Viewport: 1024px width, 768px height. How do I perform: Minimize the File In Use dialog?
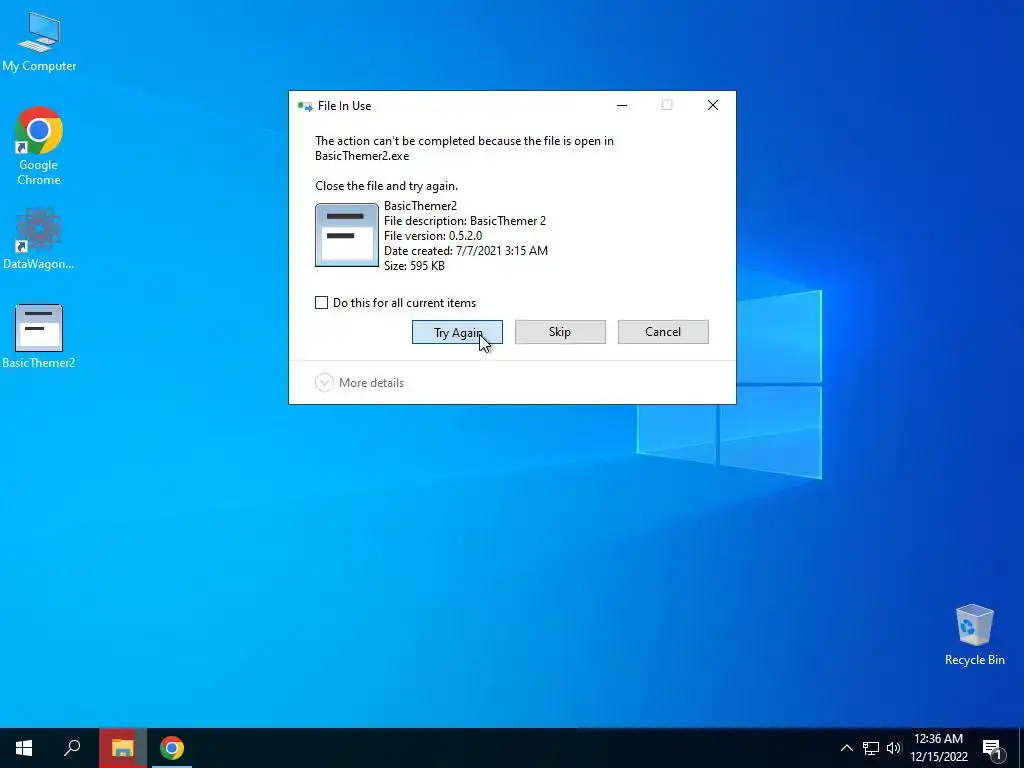coord(622,105)
